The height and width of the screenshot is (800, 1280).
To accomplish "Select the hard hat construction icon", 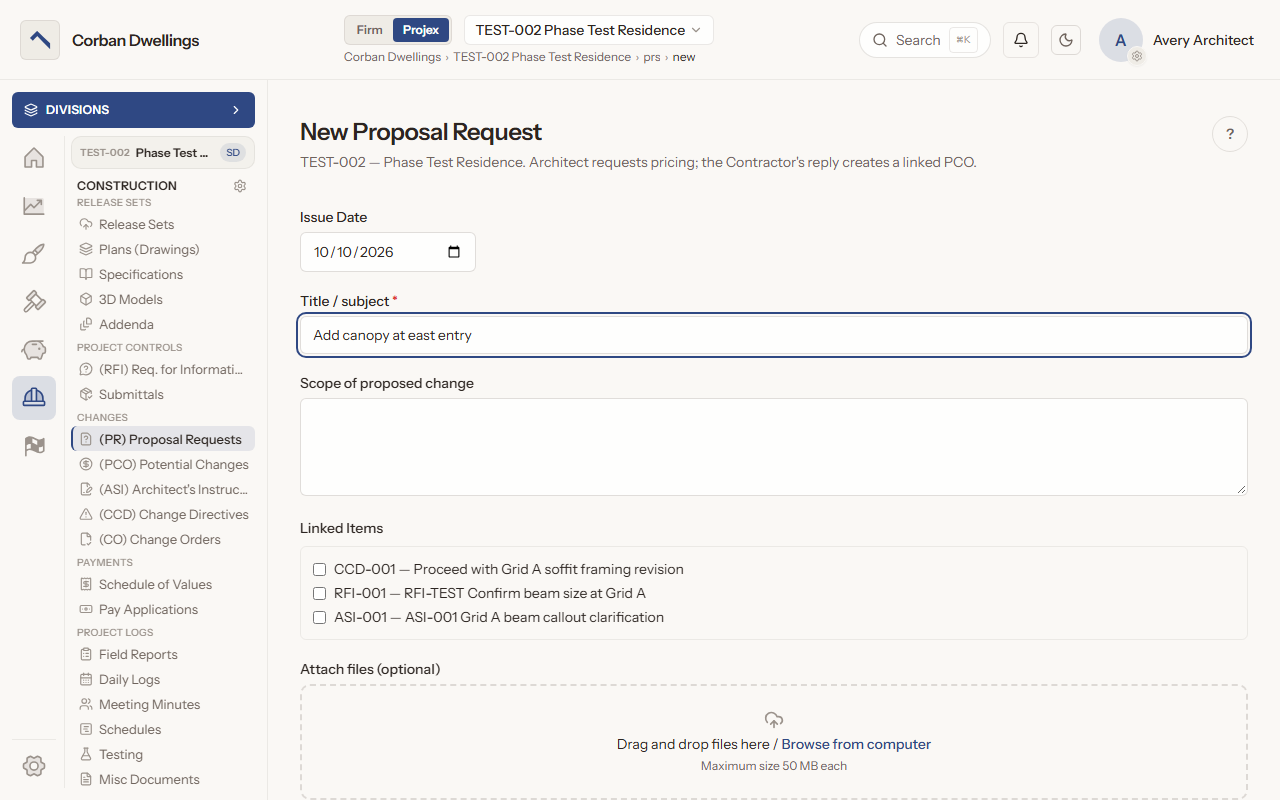I will (34, 398).
